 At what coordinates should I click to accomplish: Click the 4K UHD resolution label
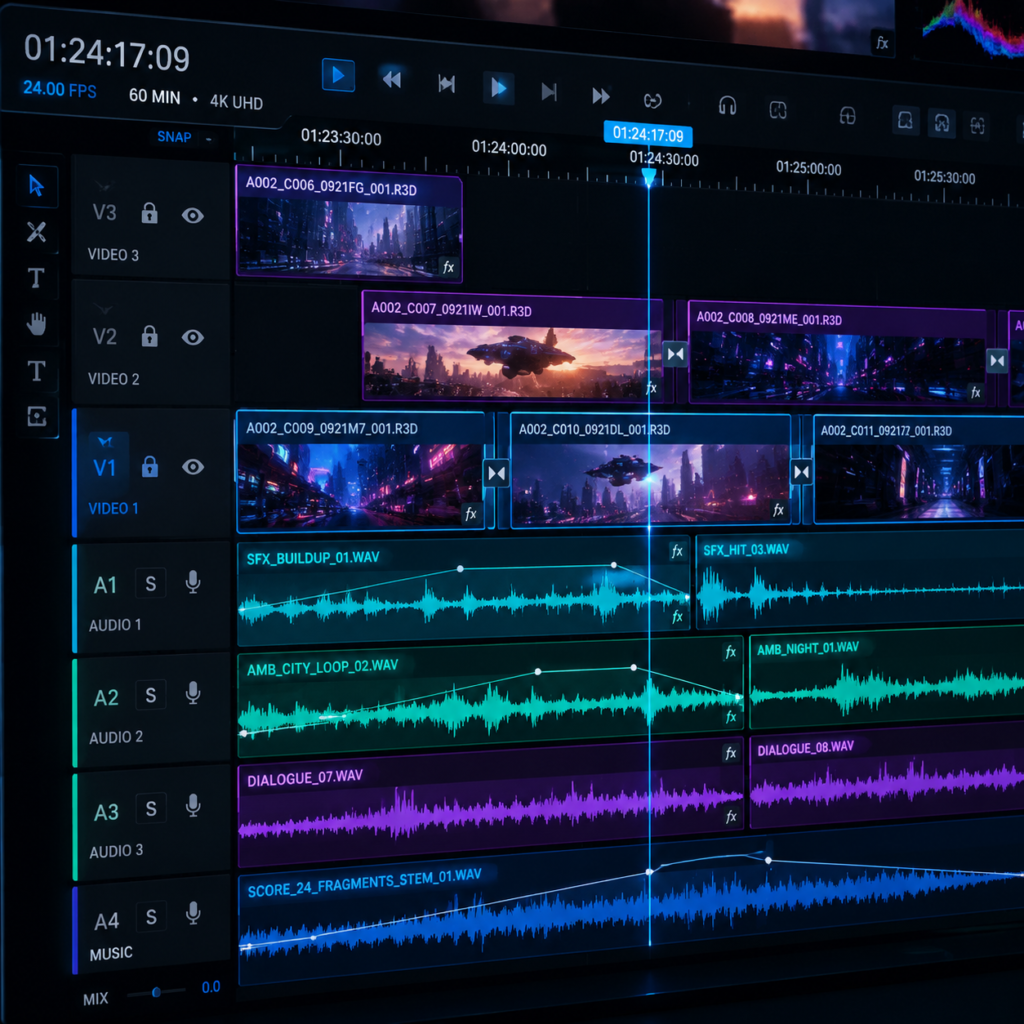236,102
